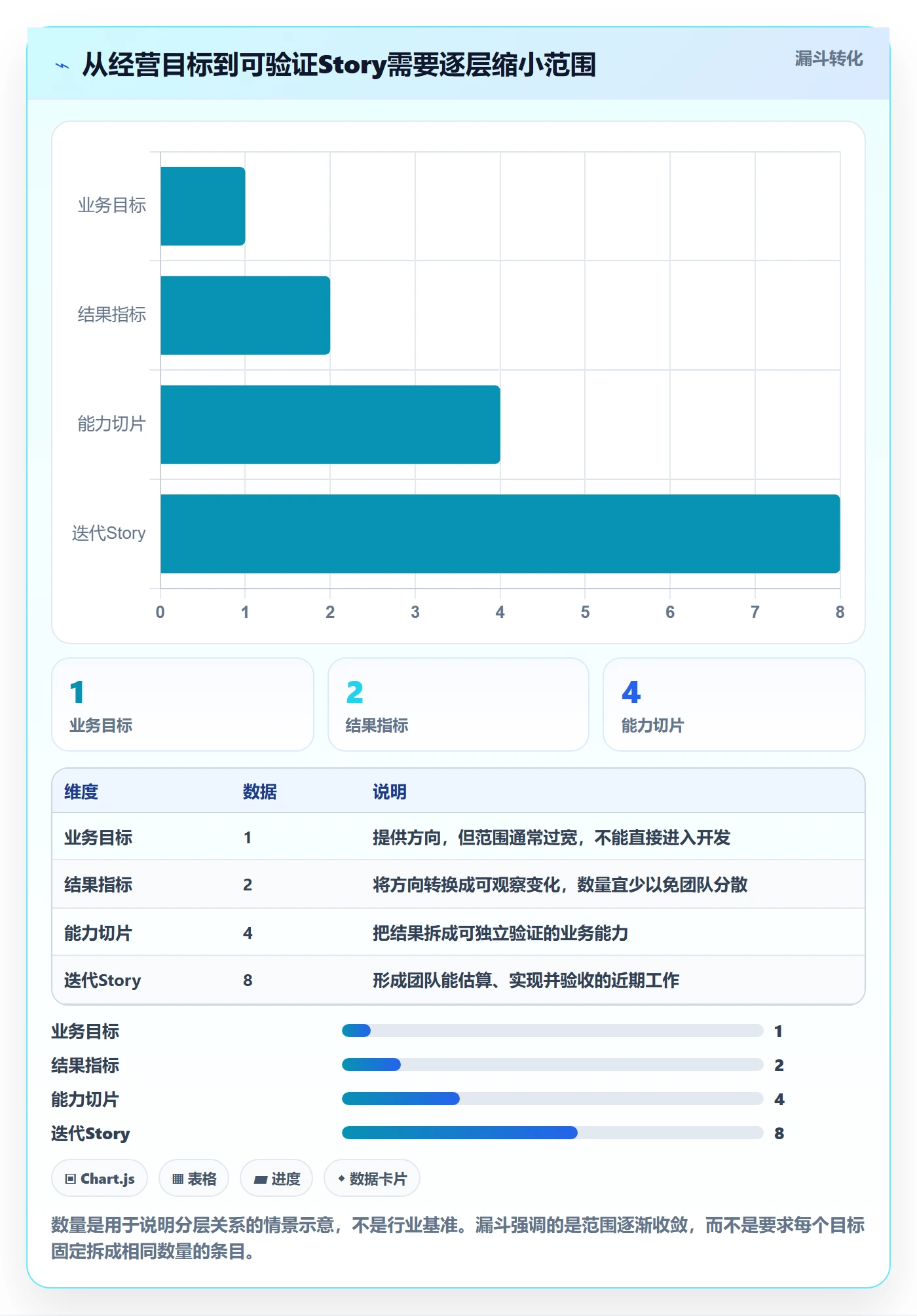Select the 数据卡片 chip

tap(372, 1179)
